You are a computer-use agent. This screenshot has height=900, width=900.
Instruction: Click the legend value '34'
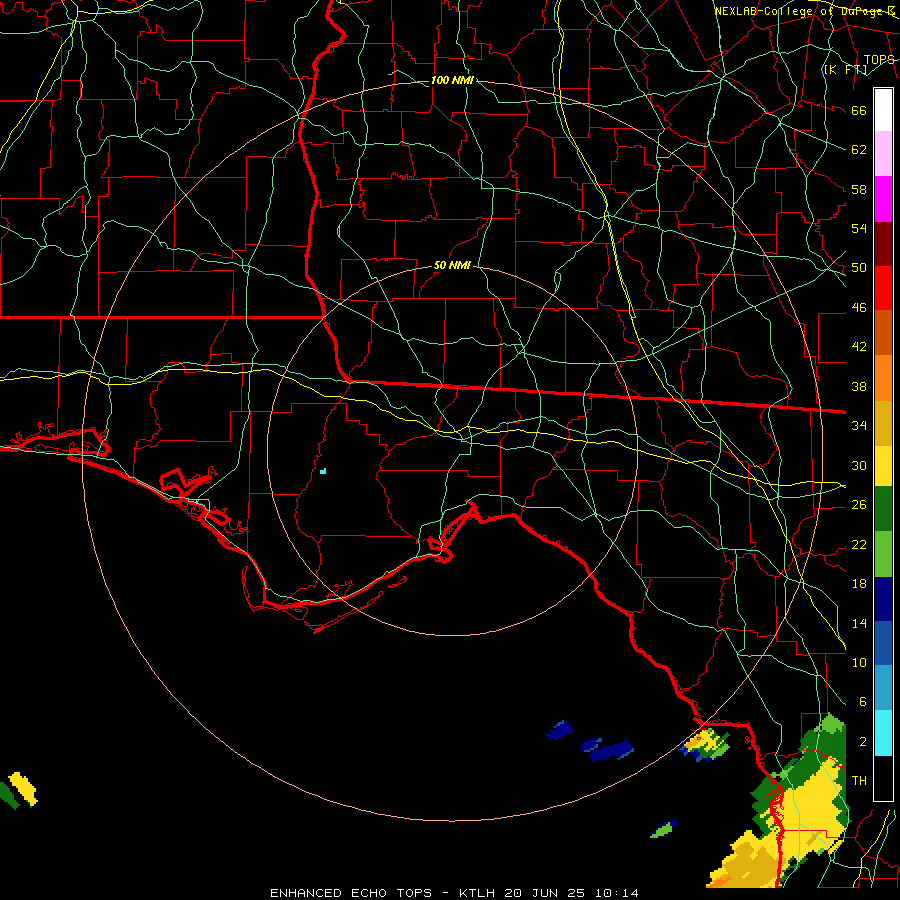[859, 425]
